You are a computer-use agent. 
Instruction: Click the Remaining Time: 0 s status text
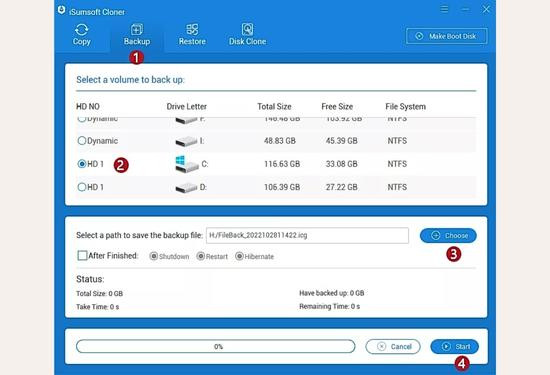pyautogui.click(x=329, y=306)
